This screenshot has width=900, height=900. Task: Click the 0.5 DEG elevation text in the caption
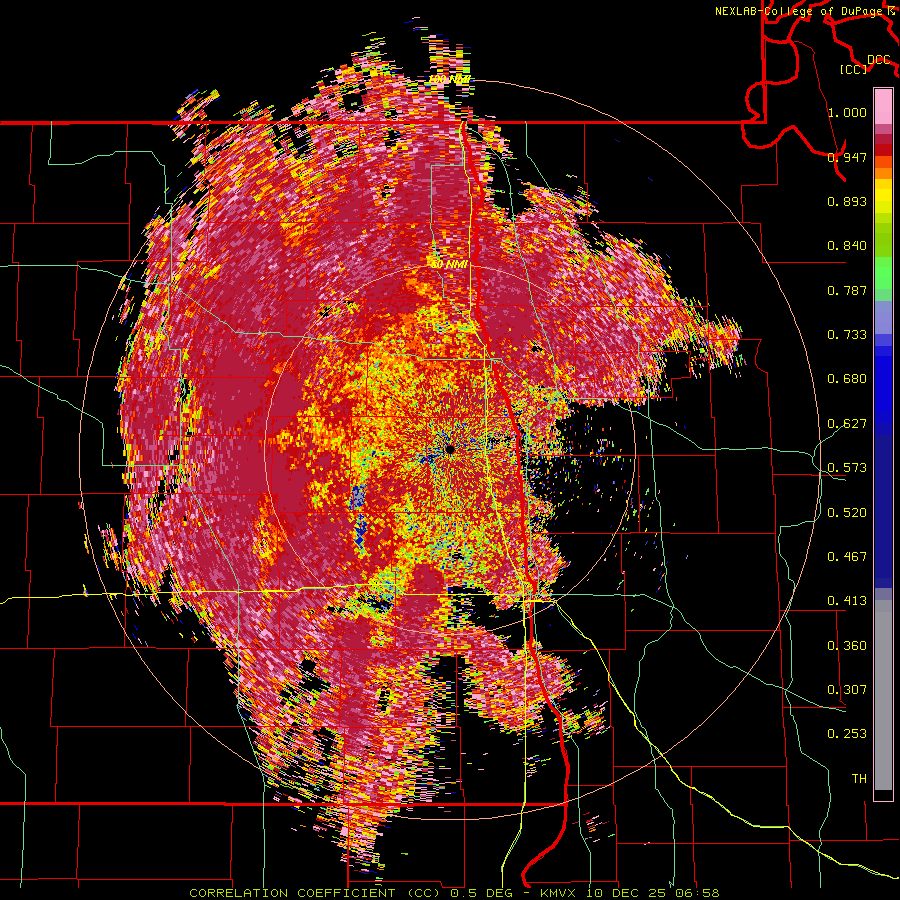[x=482, y=893]
